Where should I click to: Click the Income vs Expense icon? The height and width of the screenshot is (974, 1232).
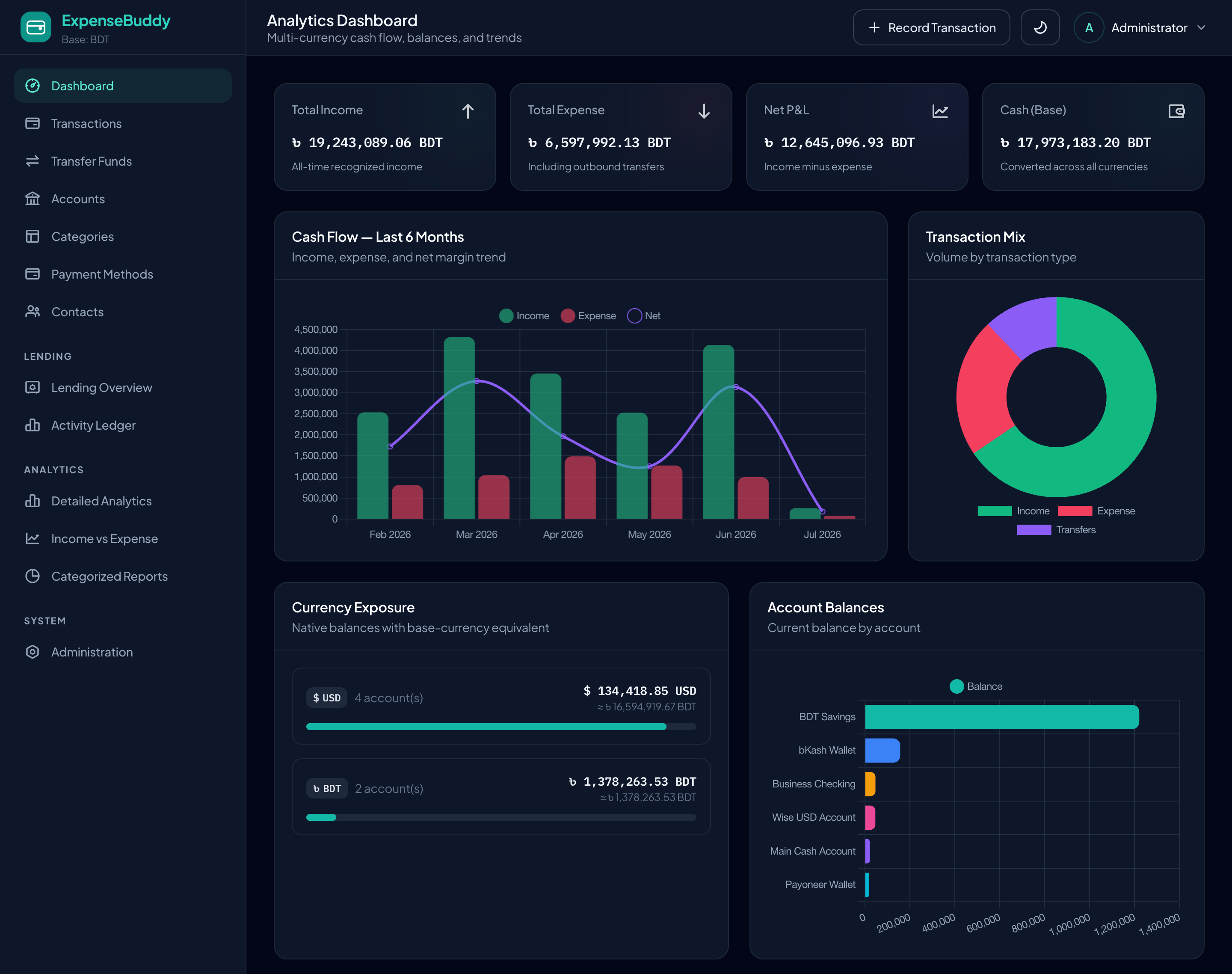tap(33, 538)
